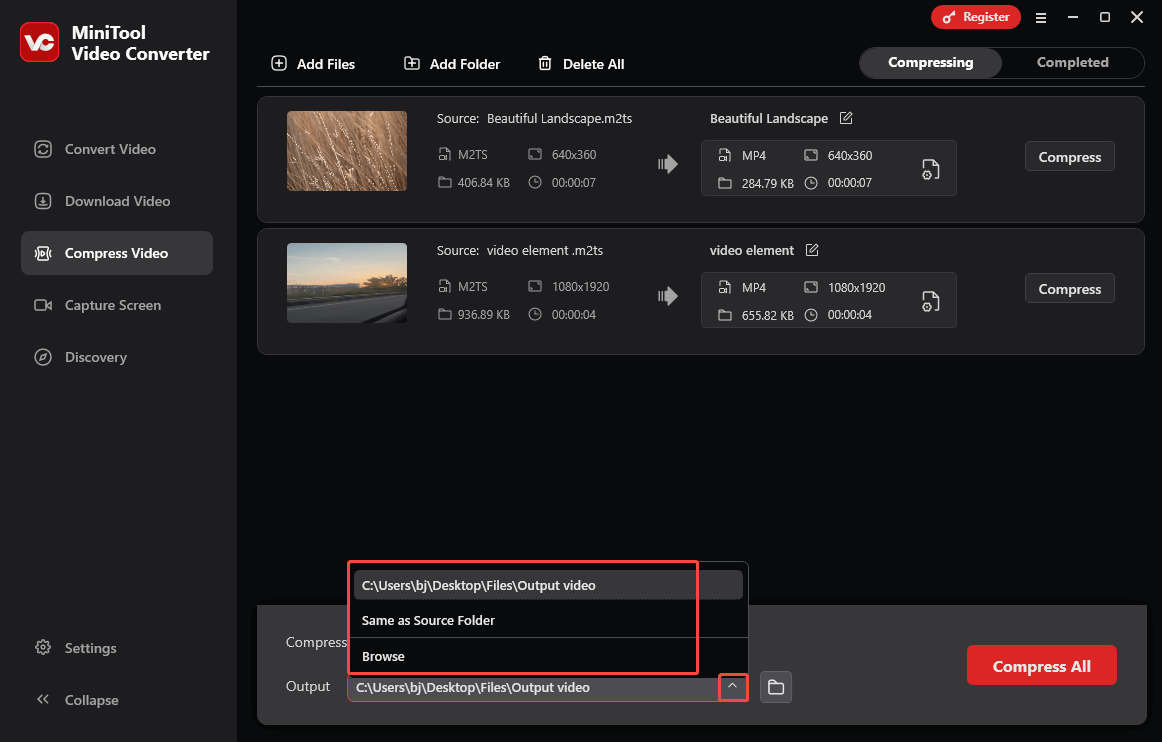The image size is (1162, 742).
Task: Switch to the Compressing tab
Action: (x=931, y=62)
